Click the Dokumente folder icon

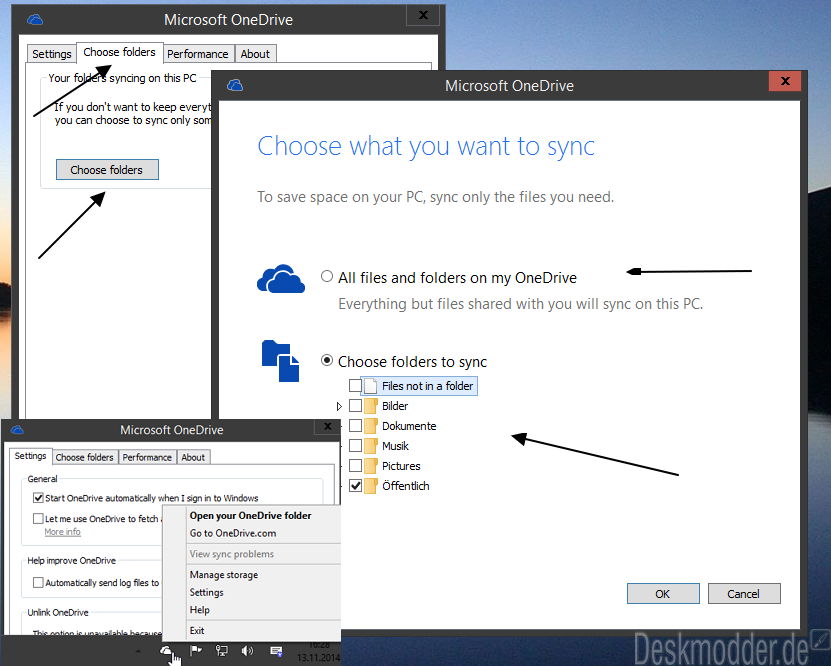[x=371, y=426]
